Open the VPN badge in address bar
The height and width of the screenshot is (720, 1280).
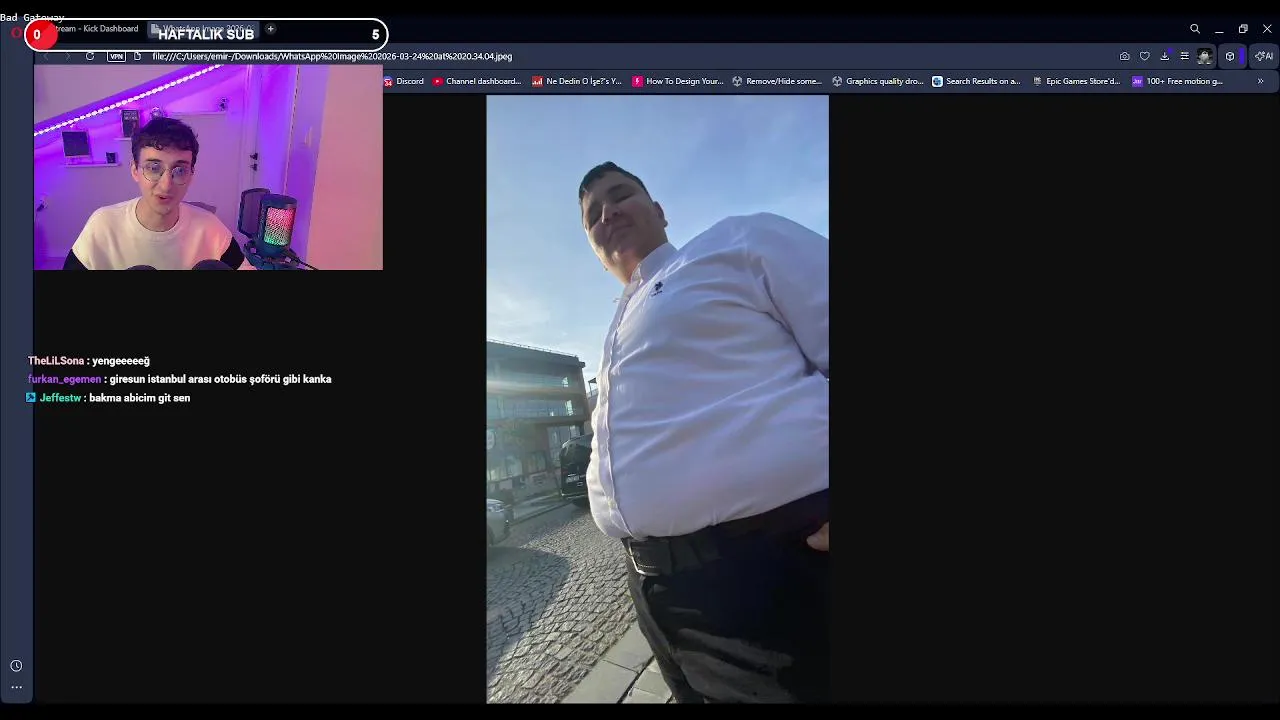[117, 56]
